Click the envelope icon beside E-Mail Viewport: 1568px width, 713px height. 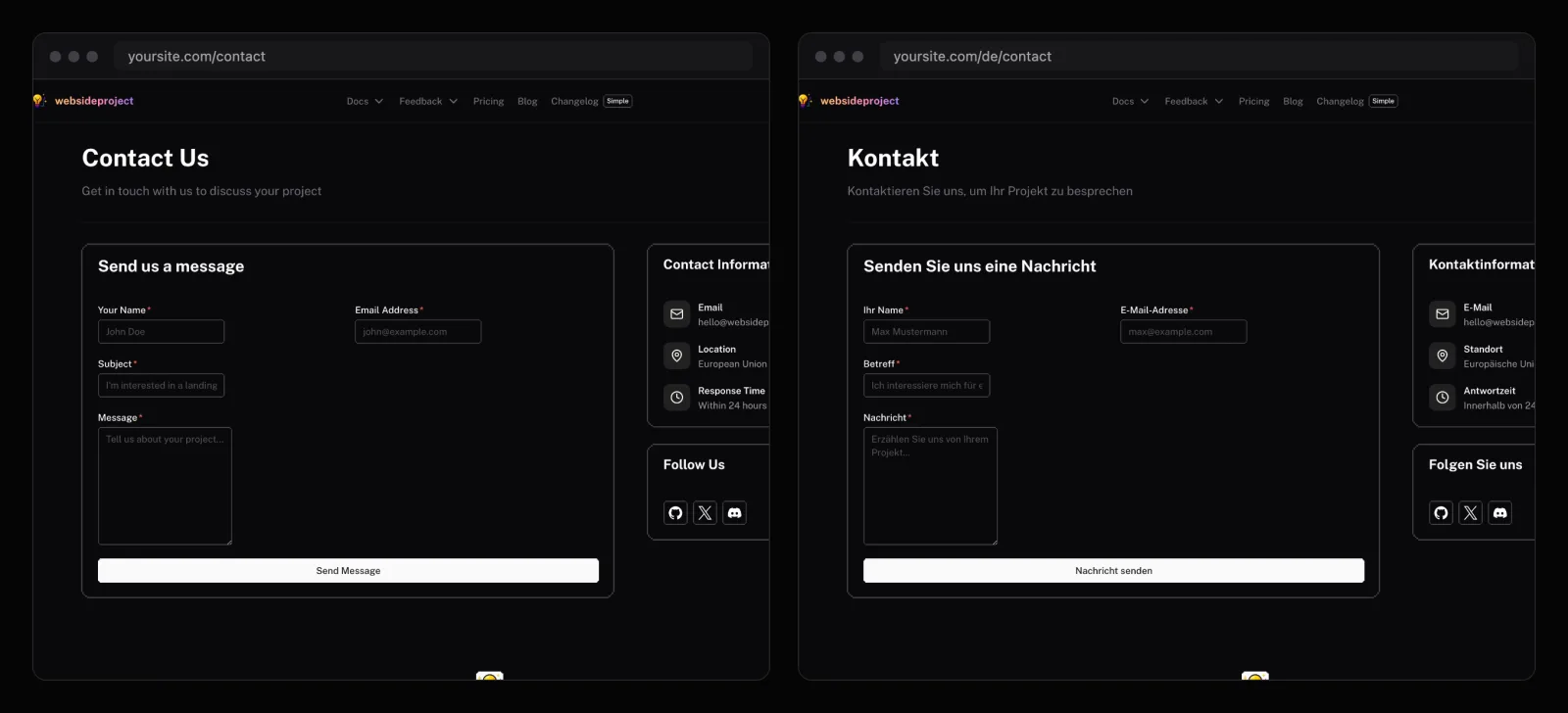[x=1442, y=314]
